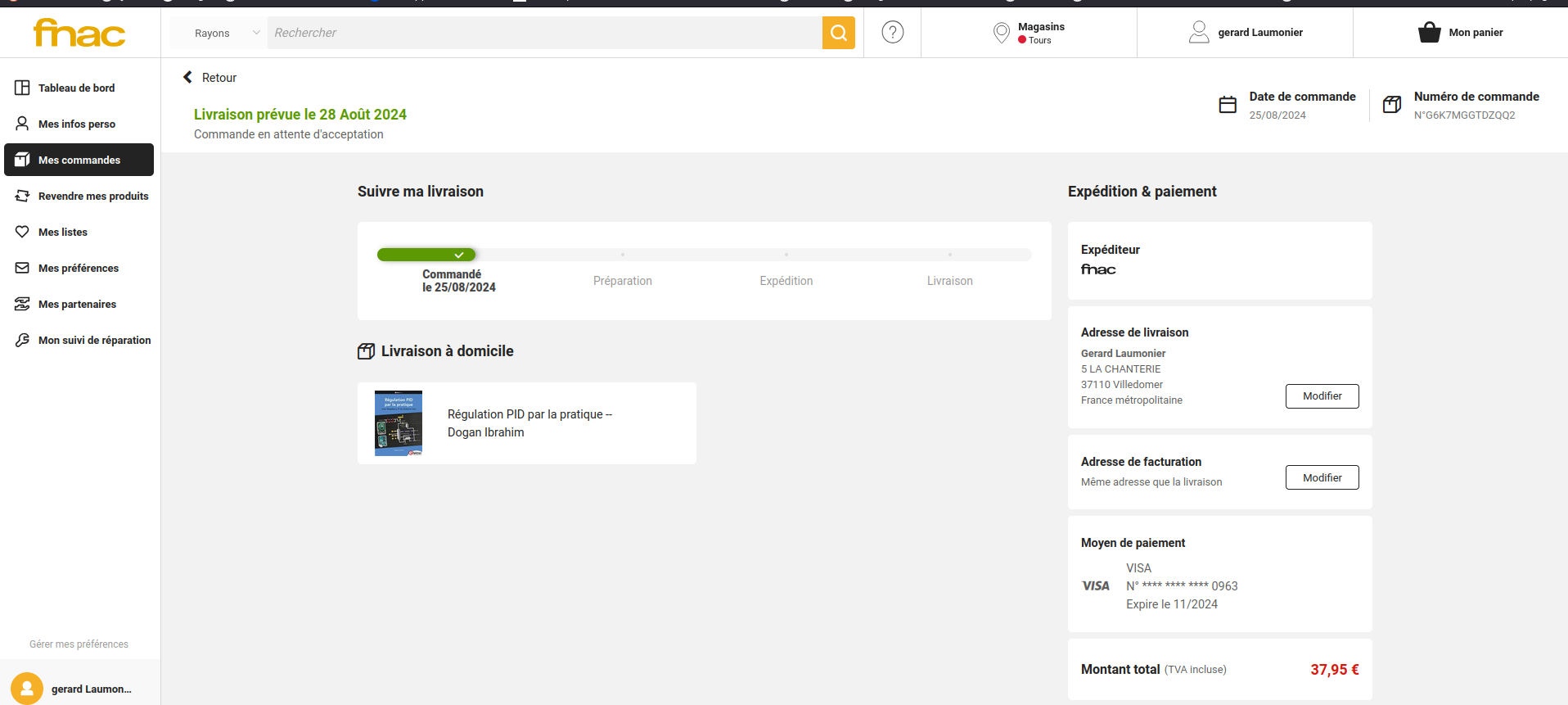Select Mes infos perso menu item

[76, 124]
